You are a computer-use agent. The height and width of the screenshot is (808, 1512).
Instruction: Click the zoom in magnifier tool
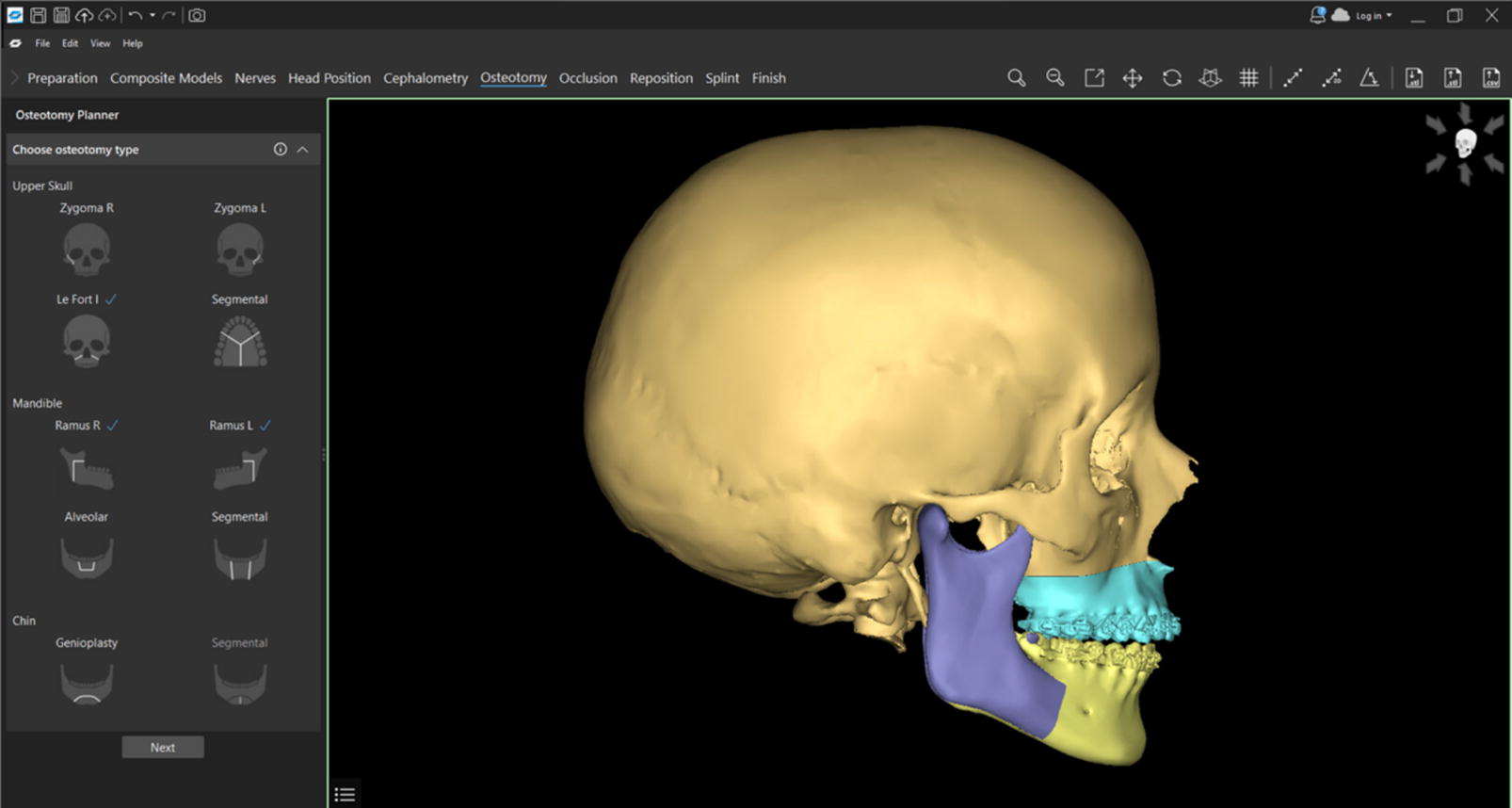click(x=1016, y=78)
